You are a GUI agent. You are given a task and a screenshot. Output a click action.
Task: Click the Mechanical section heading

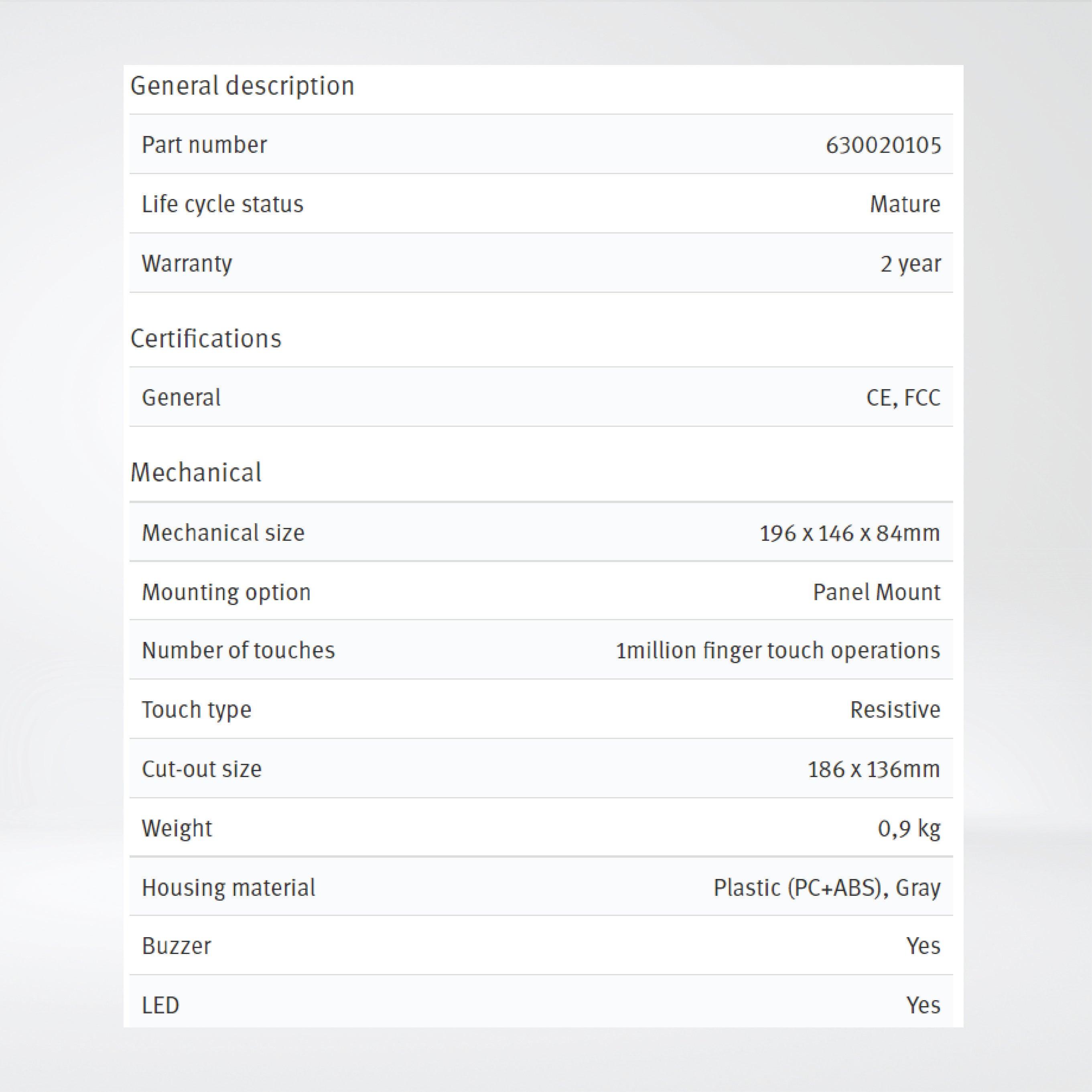point(195,473)
